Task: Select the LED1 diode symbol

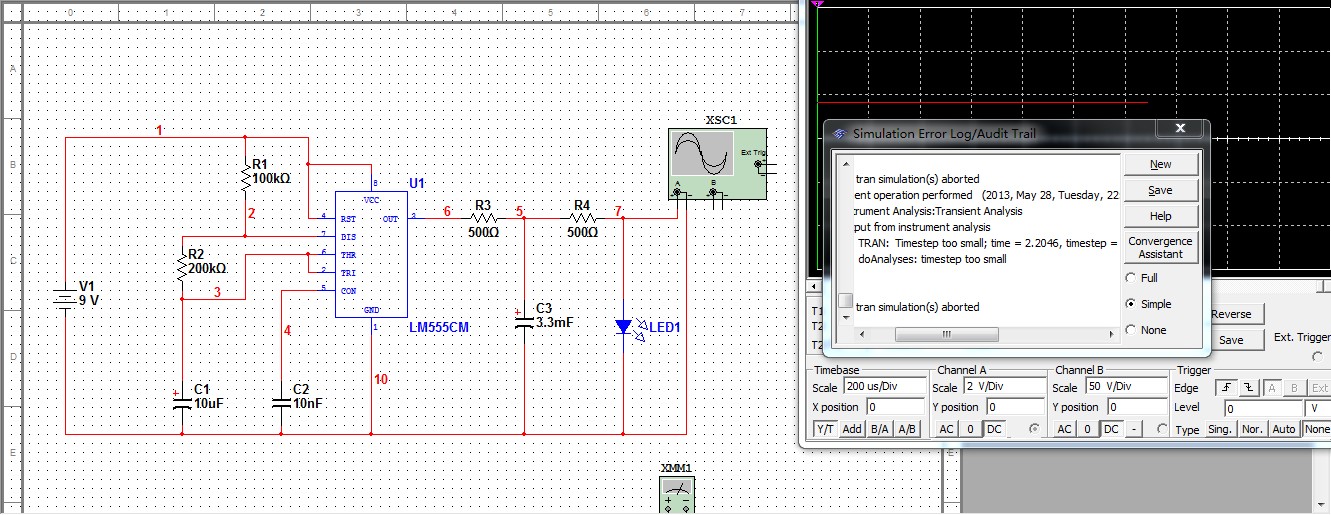Action: (624, 326)
